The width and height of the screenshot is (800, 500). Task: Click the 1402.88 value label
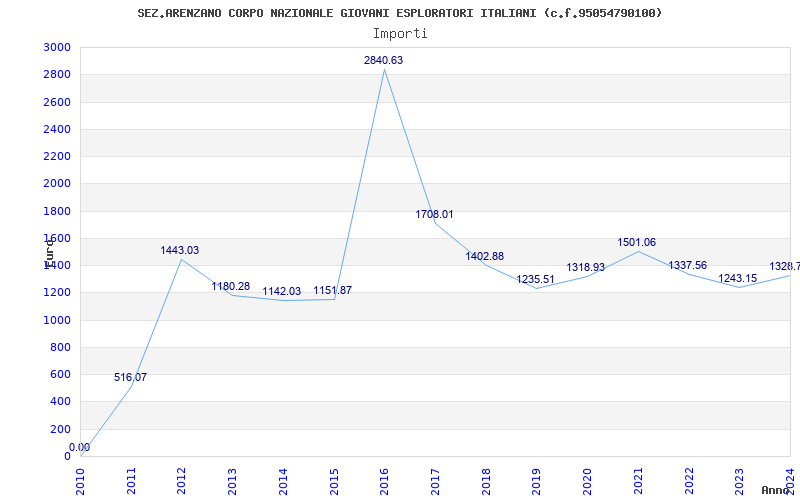485,257
